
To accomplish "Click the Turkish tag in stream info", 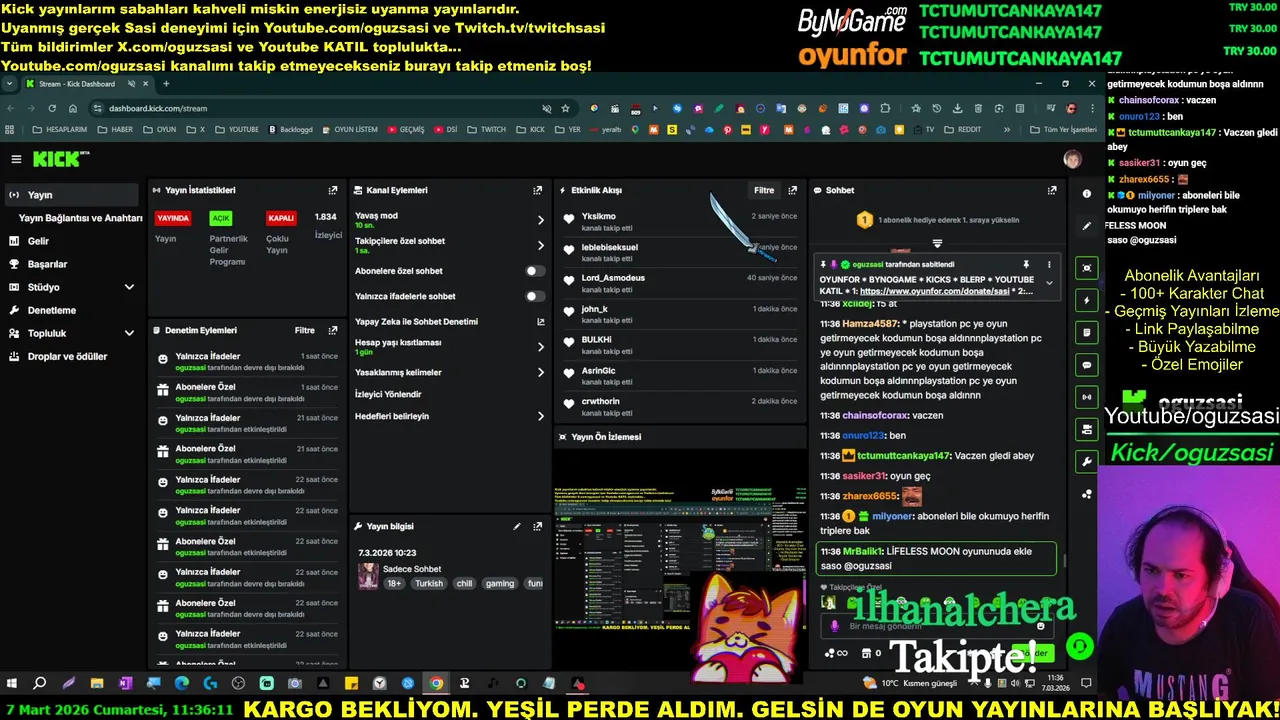I will pos(429,584).
